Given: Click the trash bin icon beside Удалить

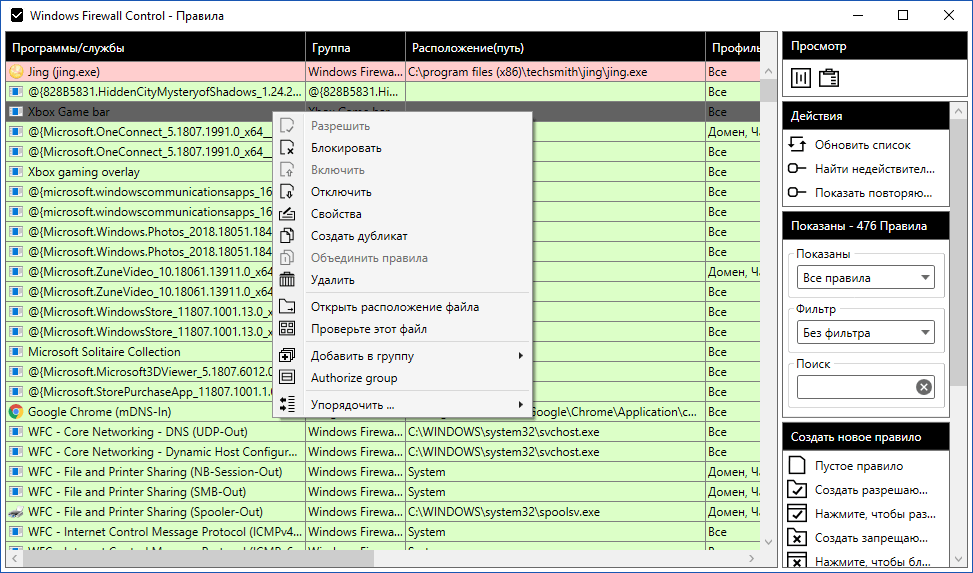Looking at the screenshot, I should (287, 279).
